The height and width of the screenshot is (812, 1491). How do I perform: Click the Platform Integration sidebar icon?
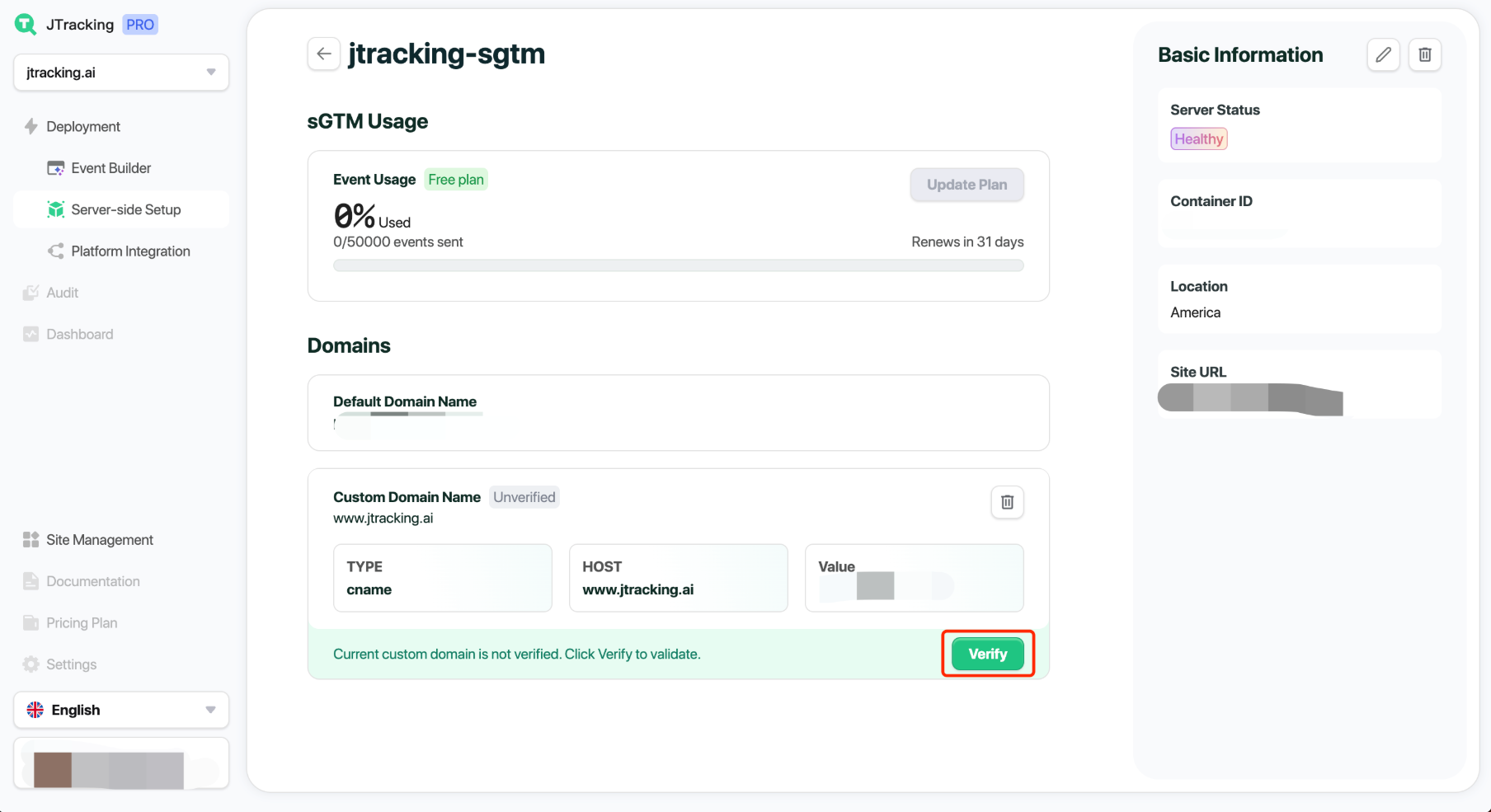pyautogui.click(x=56, y=251)
